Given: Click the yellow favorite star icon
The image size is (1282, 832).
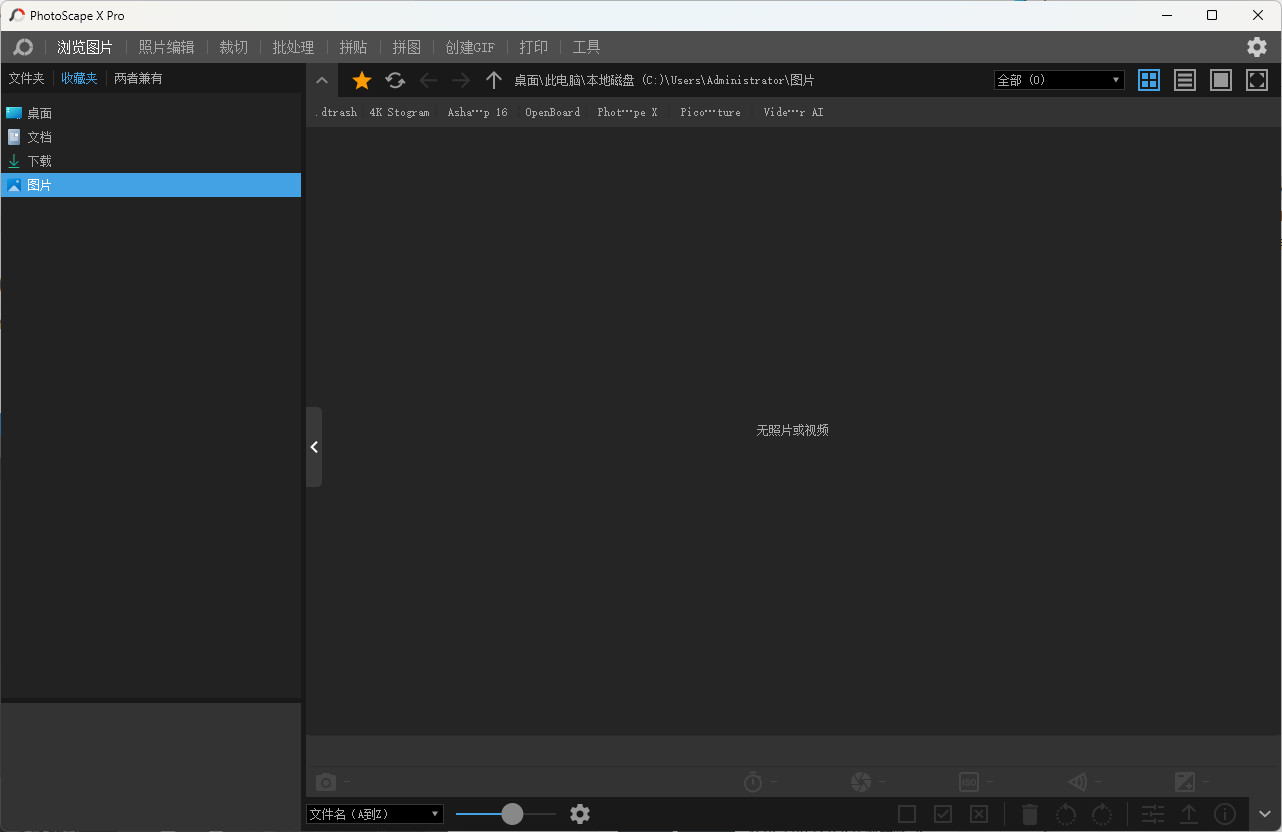Looking at the screenshot, I should pos(362,80).
